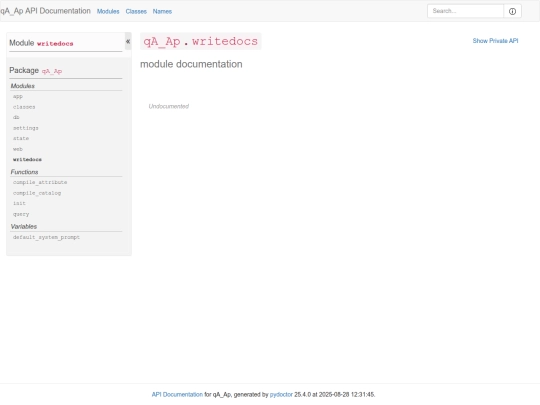Viewport: 540px width, 405px height.
Task: Click the Functions sidebar heading
Action: (24, 172)
